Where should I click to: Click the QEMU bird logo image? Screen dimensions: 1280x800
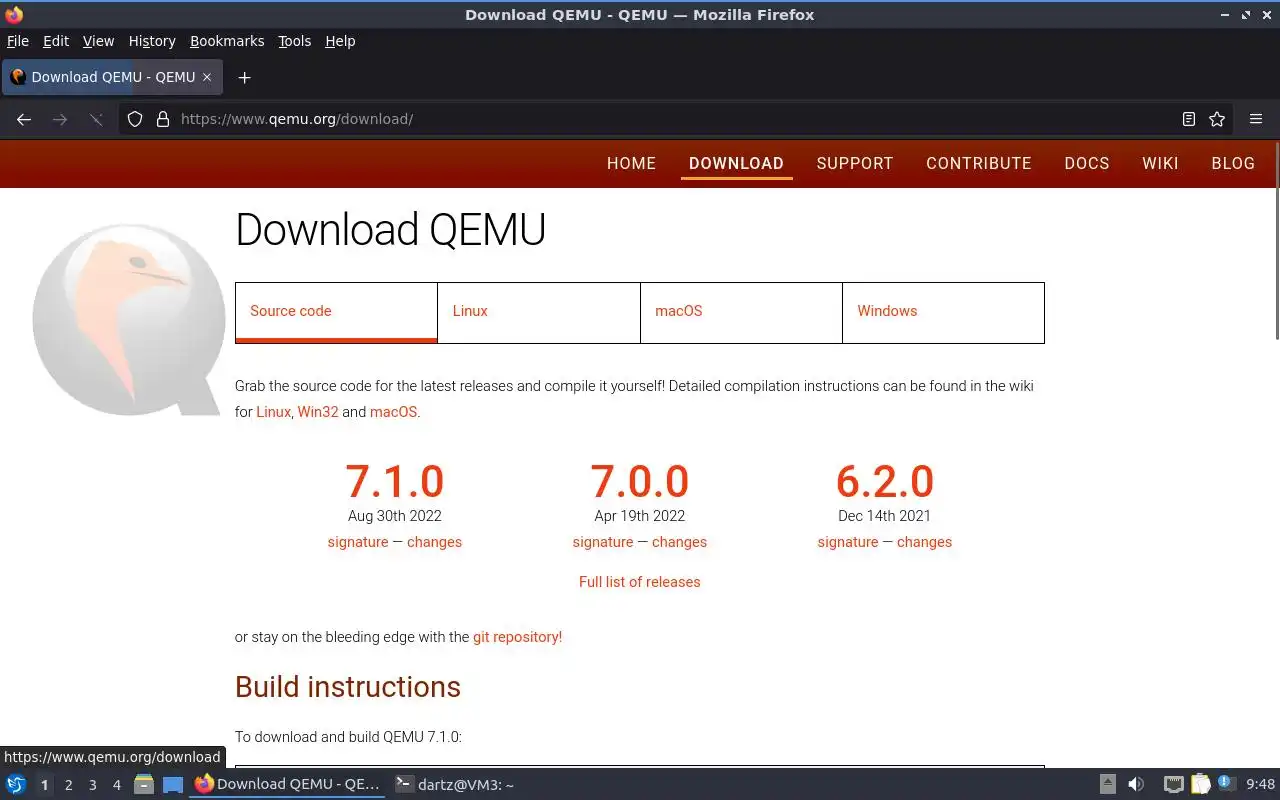pos(128,318)
